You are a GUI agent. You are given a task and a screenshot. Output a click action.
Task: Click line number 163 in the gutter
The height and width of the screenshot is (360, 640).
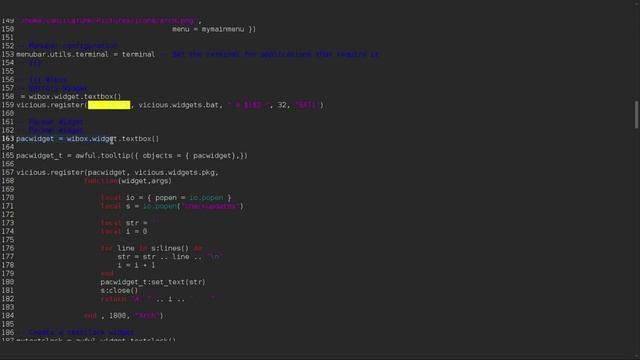tap(8, 139)
